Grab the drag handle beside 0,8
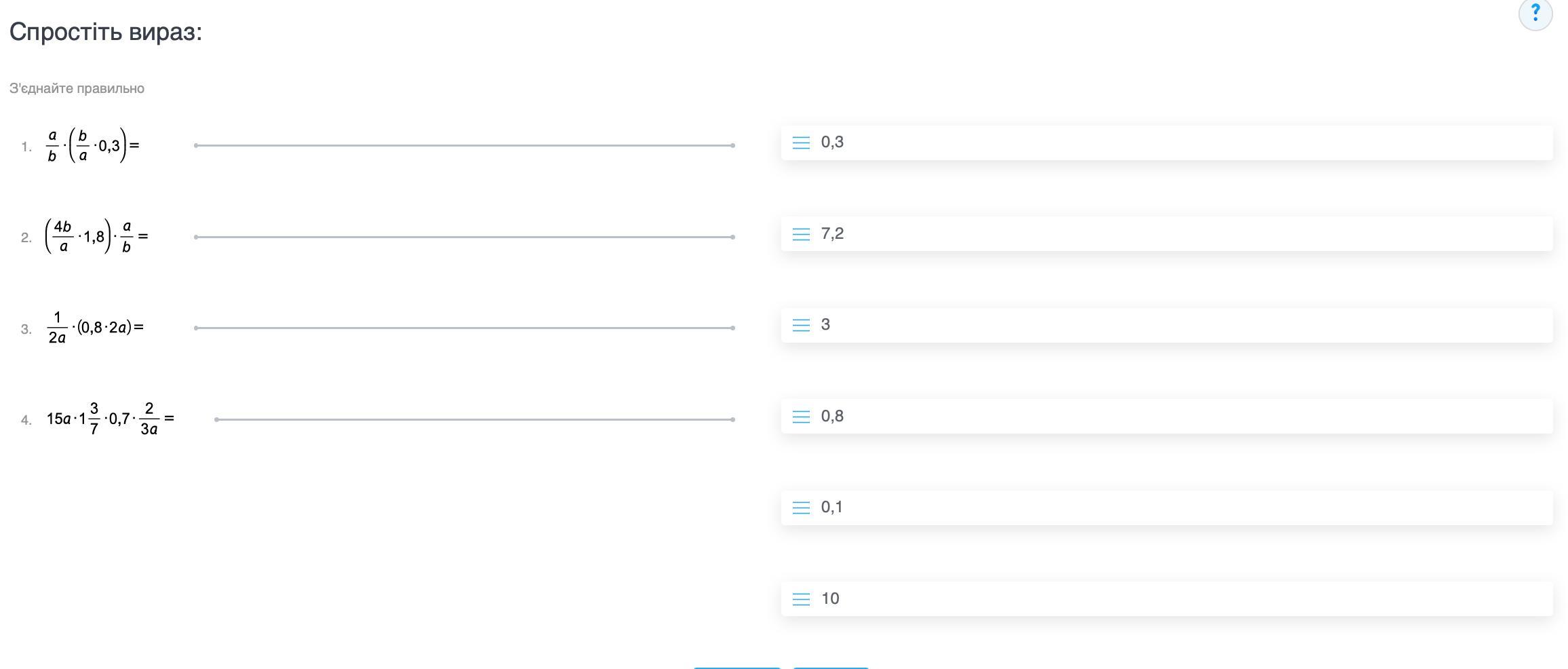The image size is (1568, 669). [801, 417]
